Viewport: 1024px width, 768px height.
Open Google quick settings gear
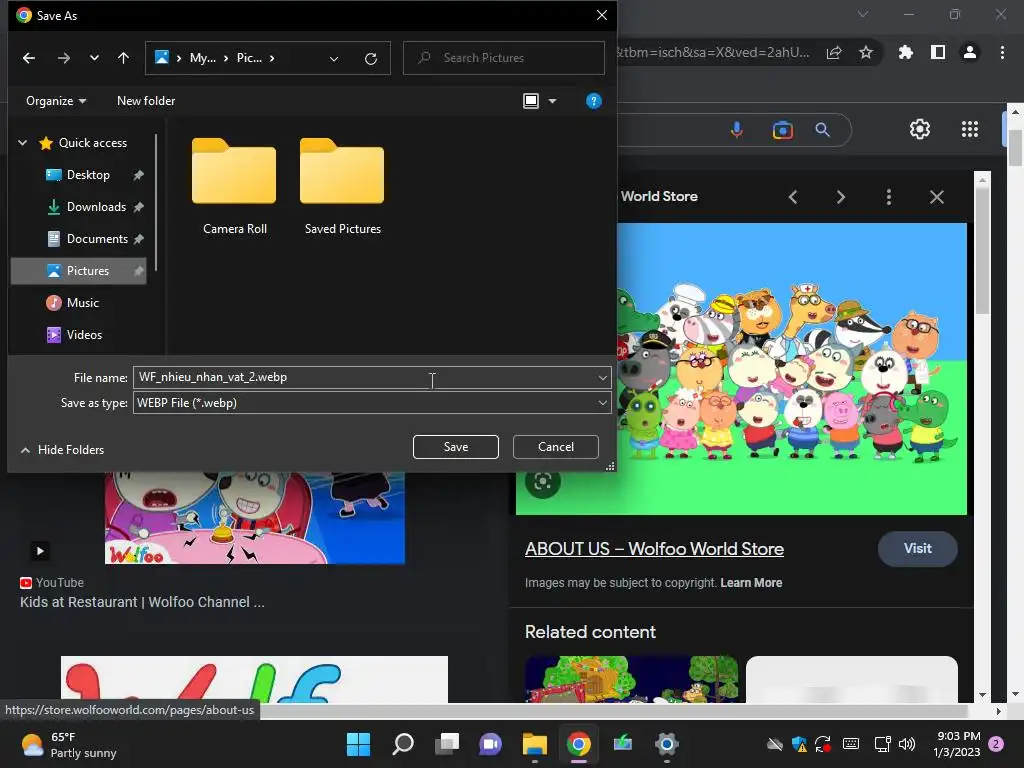coord(920,129)
